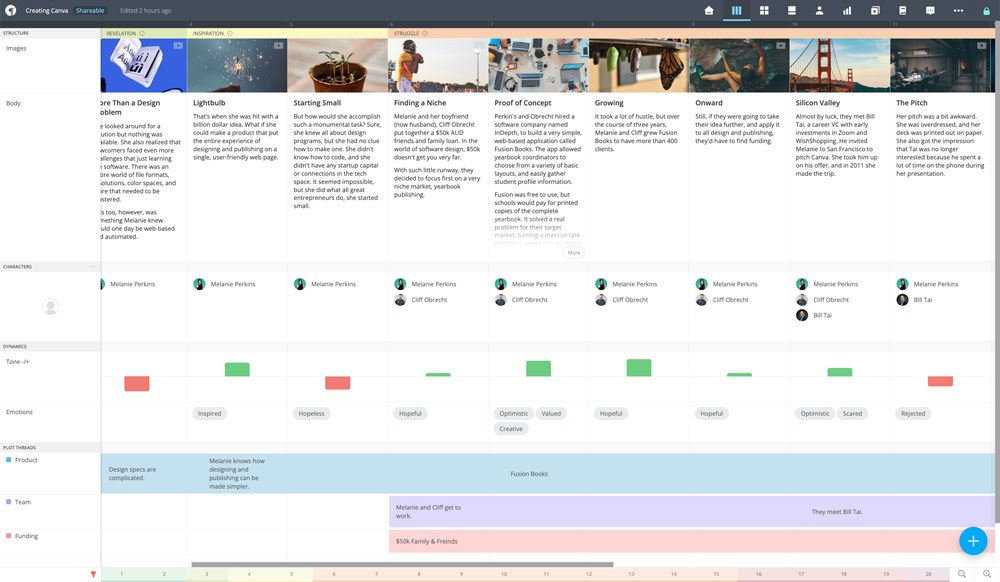Open the comments speech bubble icon
The width and height of the screenshot is (1000, 582).
click(x=930, y=10)
